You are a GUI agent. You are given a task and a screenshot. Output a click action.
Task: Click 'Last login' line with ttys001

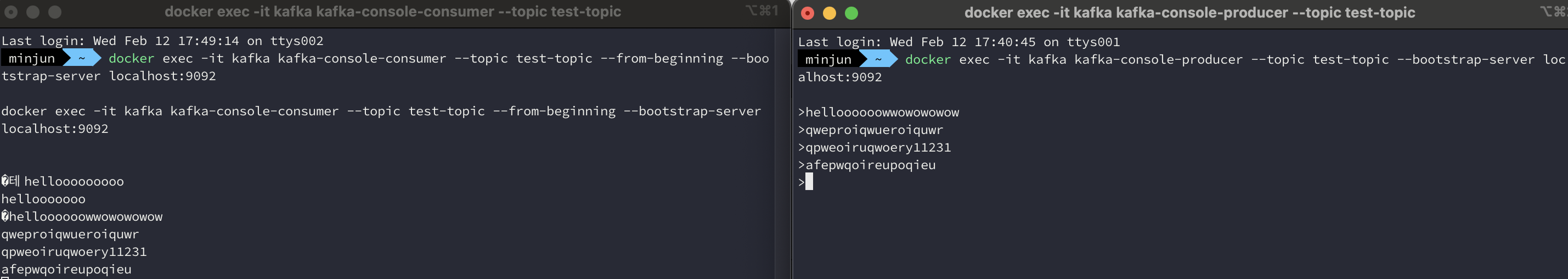pos(958,42)
